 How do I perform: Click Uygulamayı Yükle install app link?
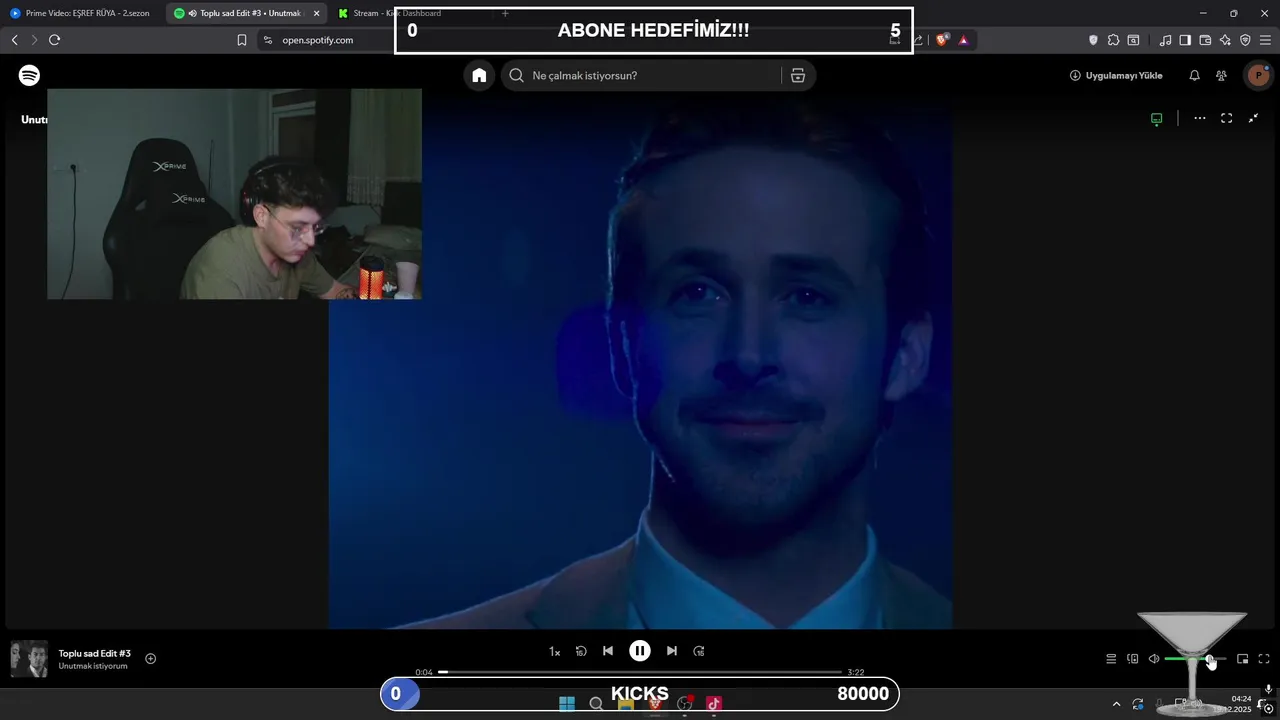coord(1116,75)
